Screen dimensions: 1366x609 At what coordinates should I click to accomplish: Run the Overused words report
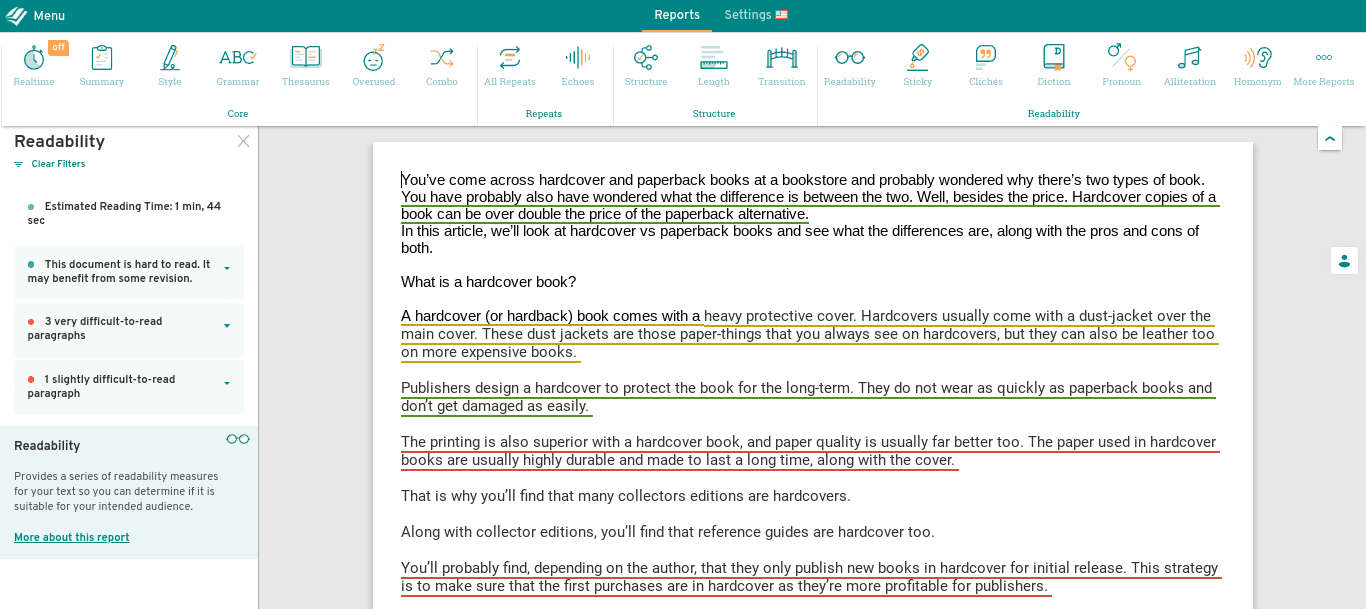(x=374, y=65)
